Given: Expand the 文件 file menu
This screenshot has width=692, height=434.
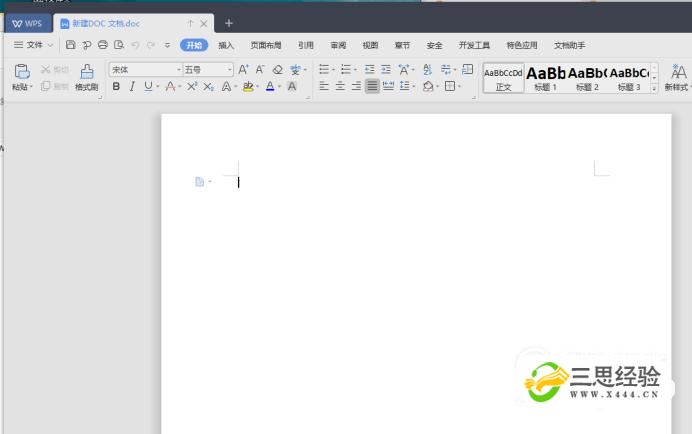Looking at the screenshot, I should point(34,45).
